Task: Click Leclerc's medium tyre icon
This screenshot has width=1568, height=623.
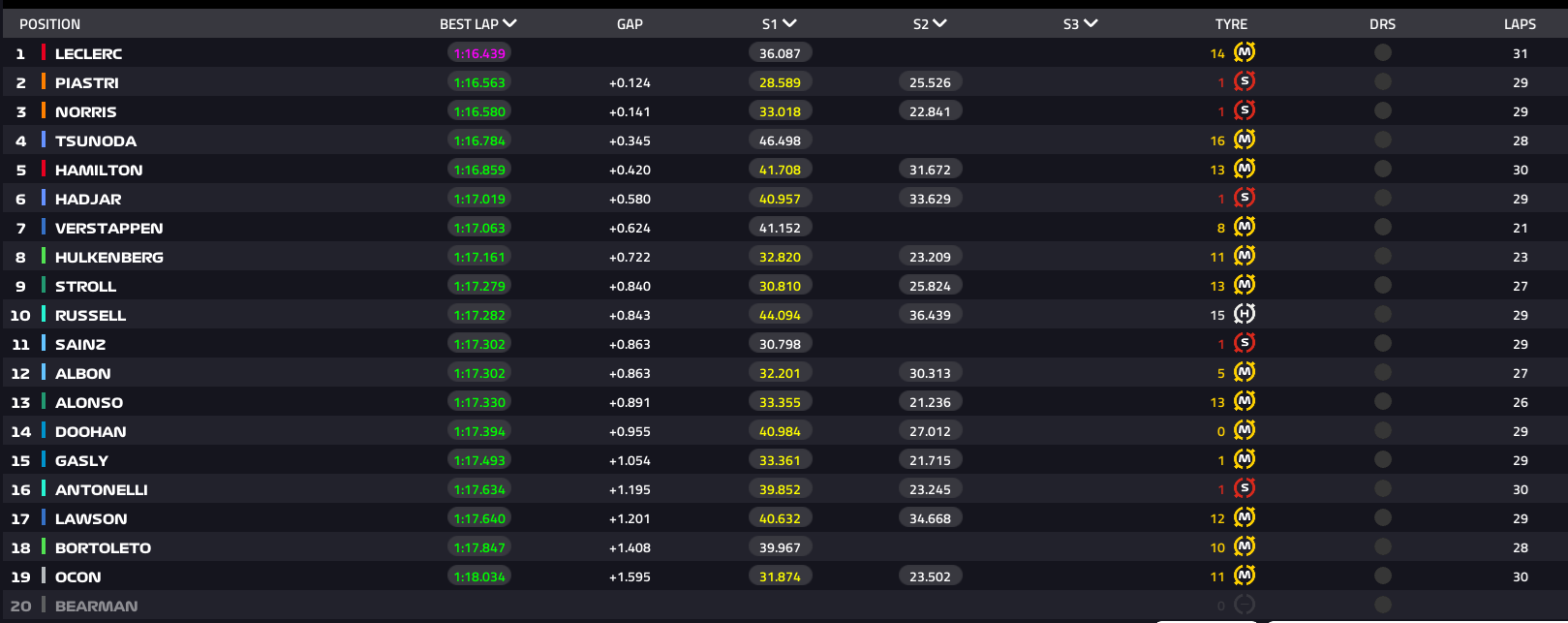Action: click(x=1245, y=52)
